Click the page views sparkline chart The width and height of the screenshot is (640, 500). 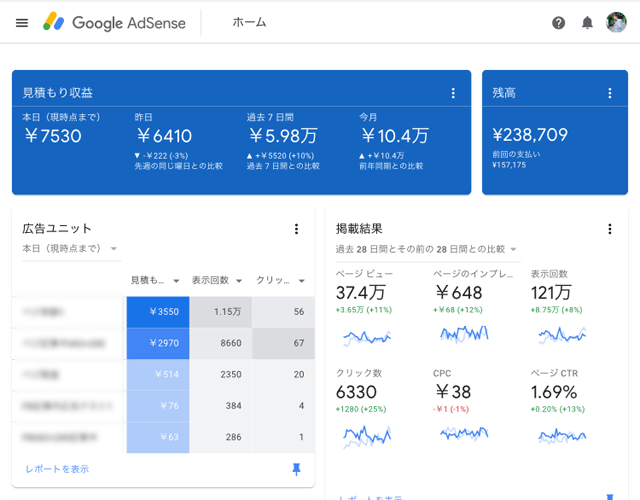(x=367, y=337)
